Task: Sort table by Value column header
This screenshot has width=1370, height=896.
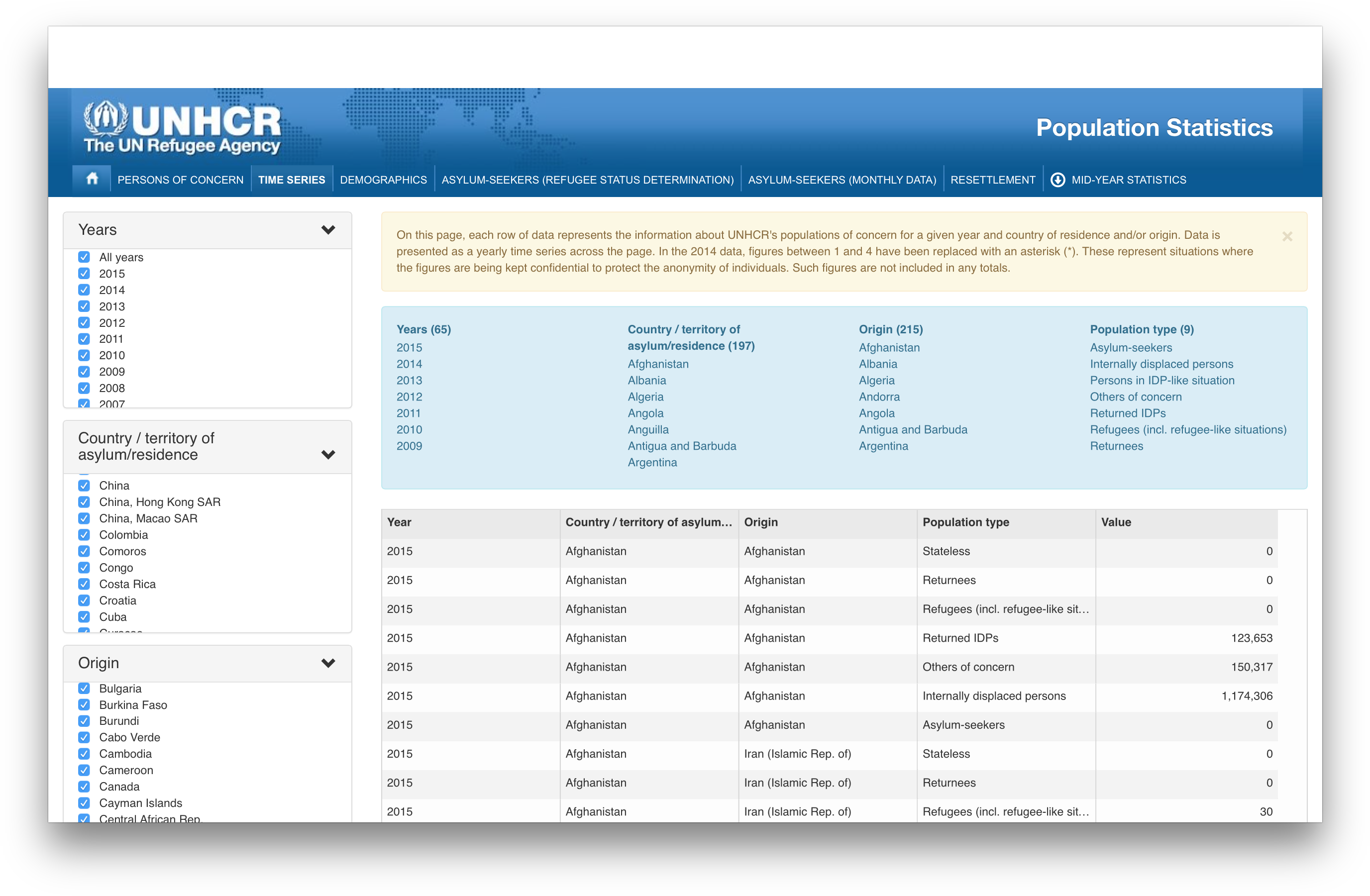Action: tap(1116, 522)
